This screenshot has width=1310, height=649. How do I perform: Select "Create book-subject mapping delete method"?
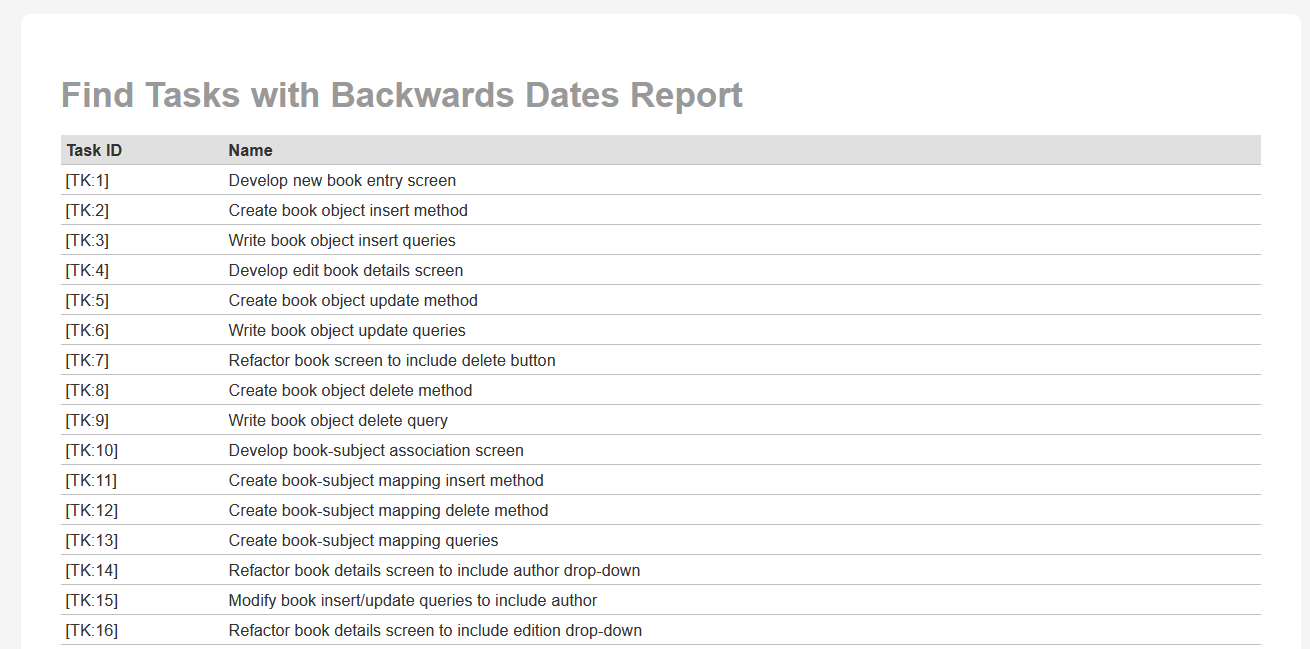coord(388,510)
